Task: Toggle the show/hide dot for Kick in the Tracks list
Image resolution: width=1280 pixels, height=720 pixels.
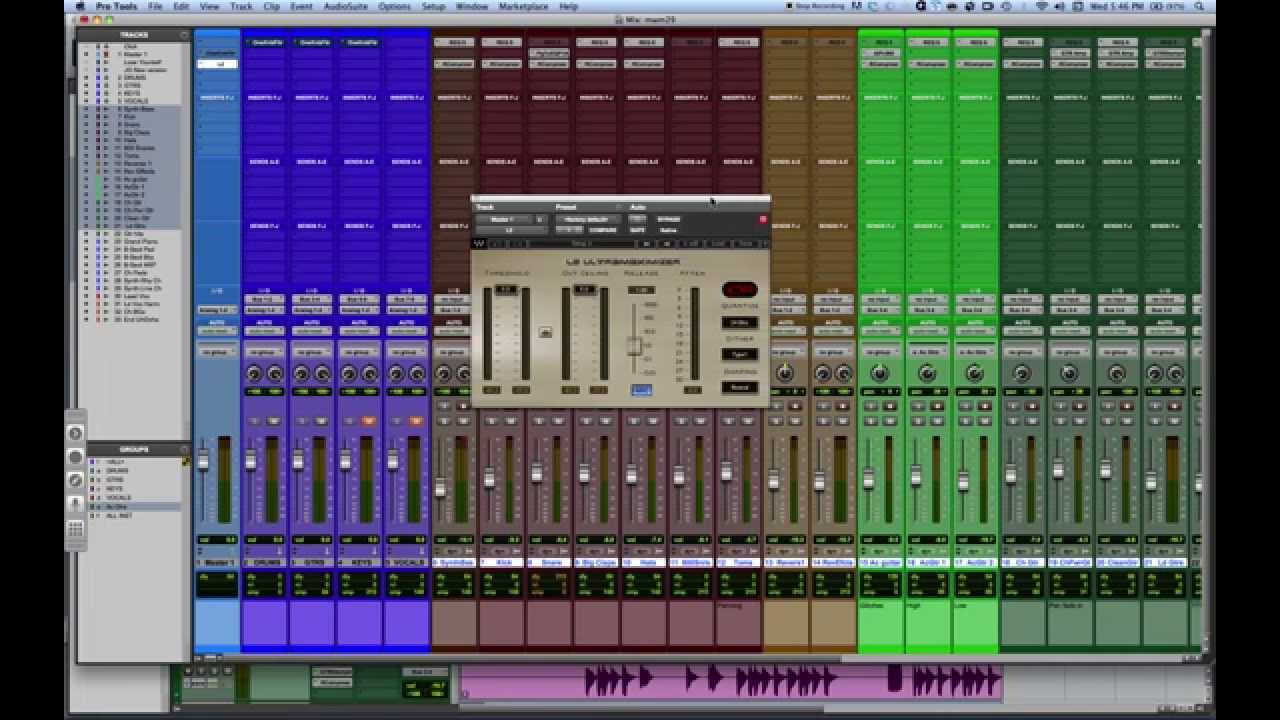Action: 86,117
